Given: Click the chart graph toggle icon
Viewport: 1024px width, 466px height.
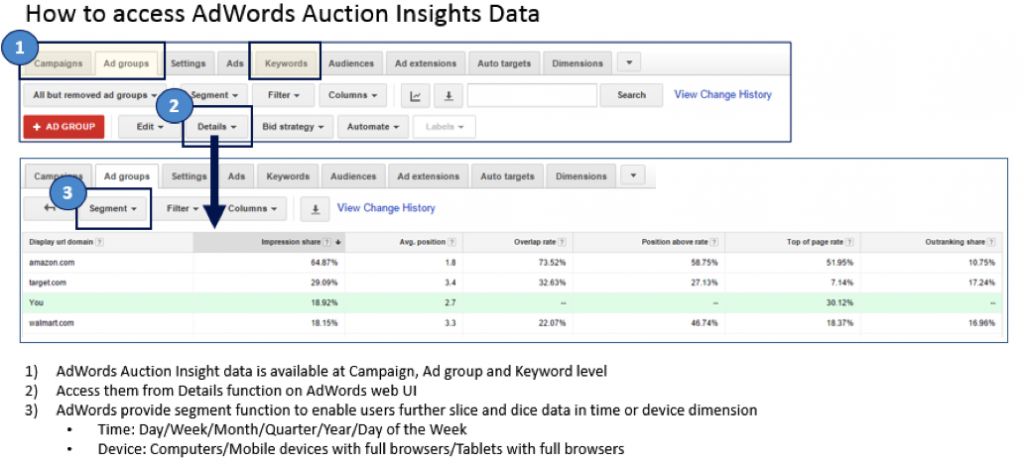Looking at the screenshot, I should click(416, 95).
